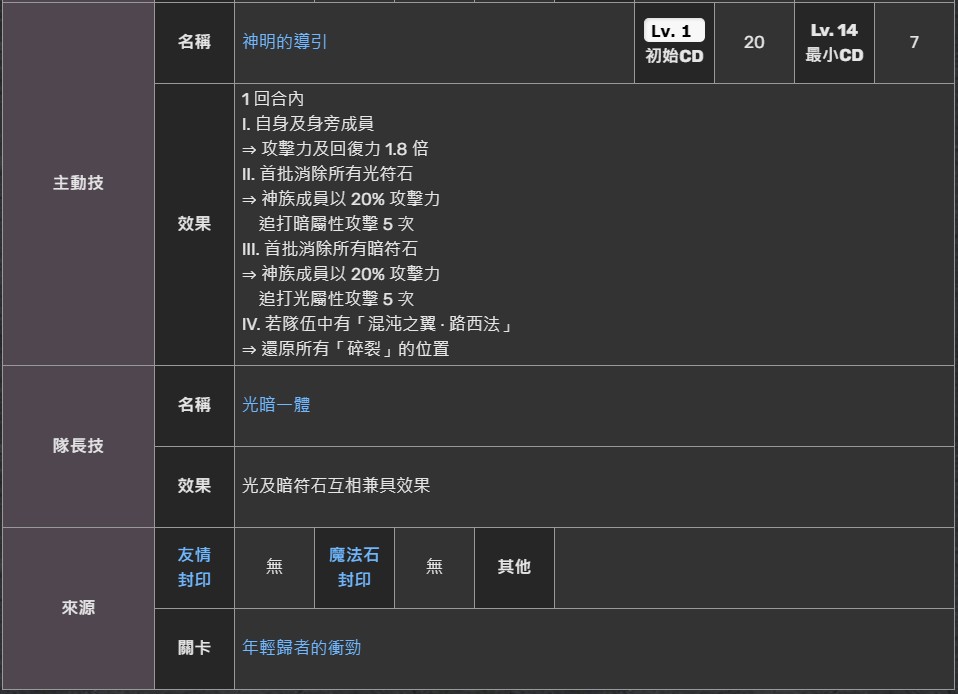Click 光及暗符石互相兼具效果 effect text
This screenshot has height=694, width=958.
336,486
